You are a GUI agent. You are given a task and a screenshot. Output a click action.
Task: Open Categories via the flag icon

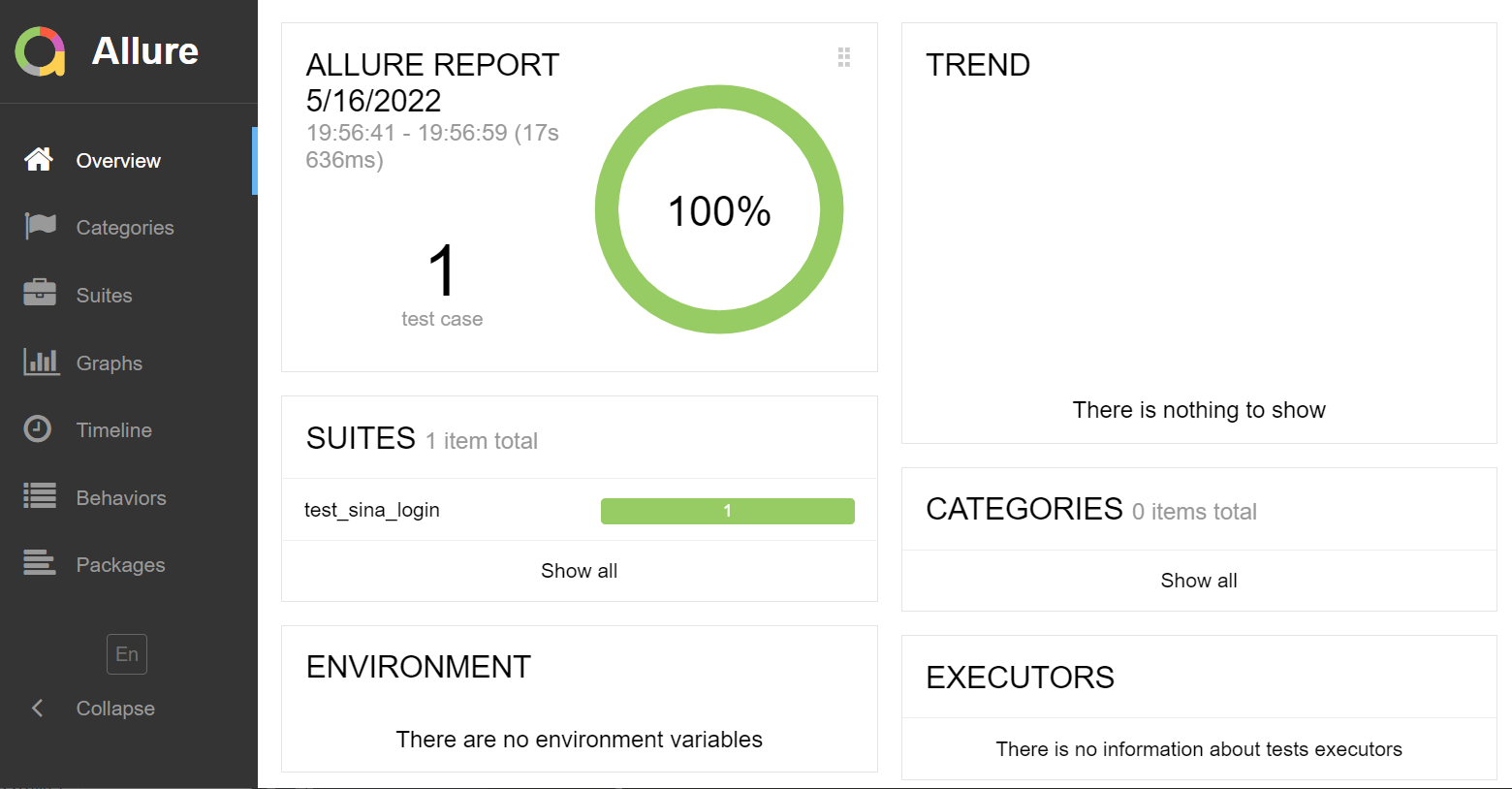click(x=40, y=227)
